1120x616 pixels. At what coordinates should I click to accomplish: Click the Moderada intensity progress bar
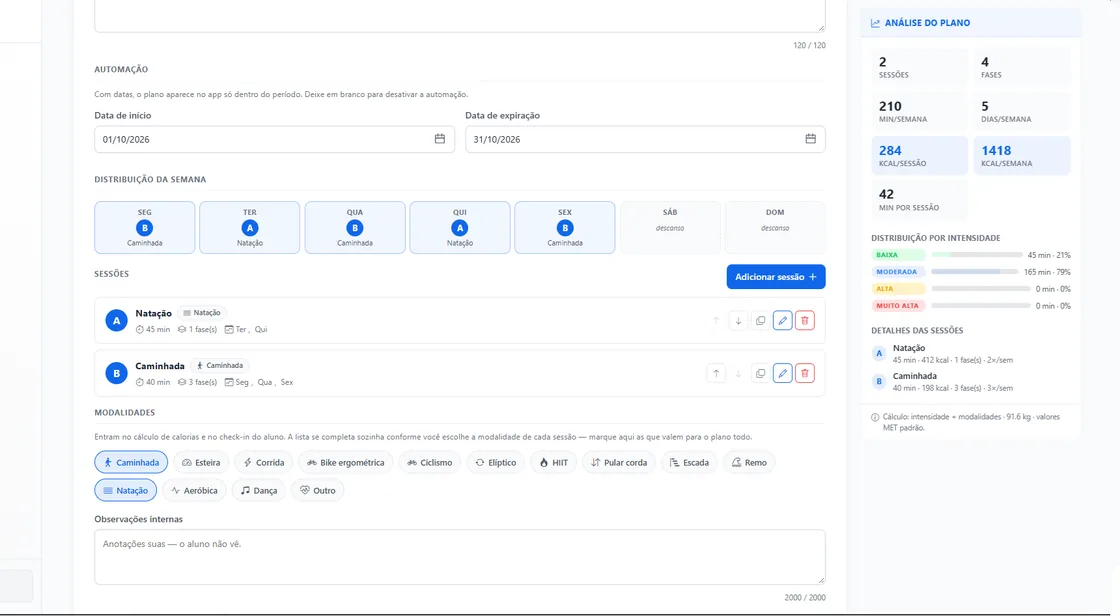975,272
